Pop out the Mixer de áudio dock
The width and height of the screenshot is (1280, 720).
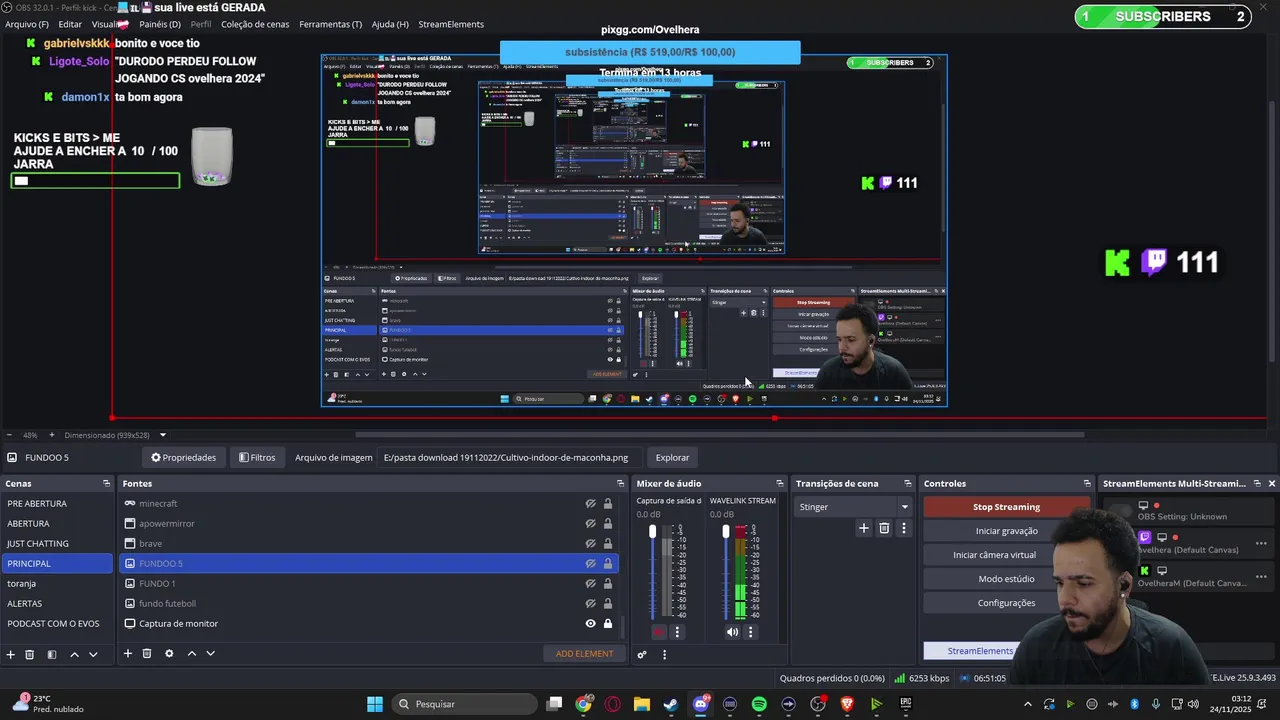780,484
